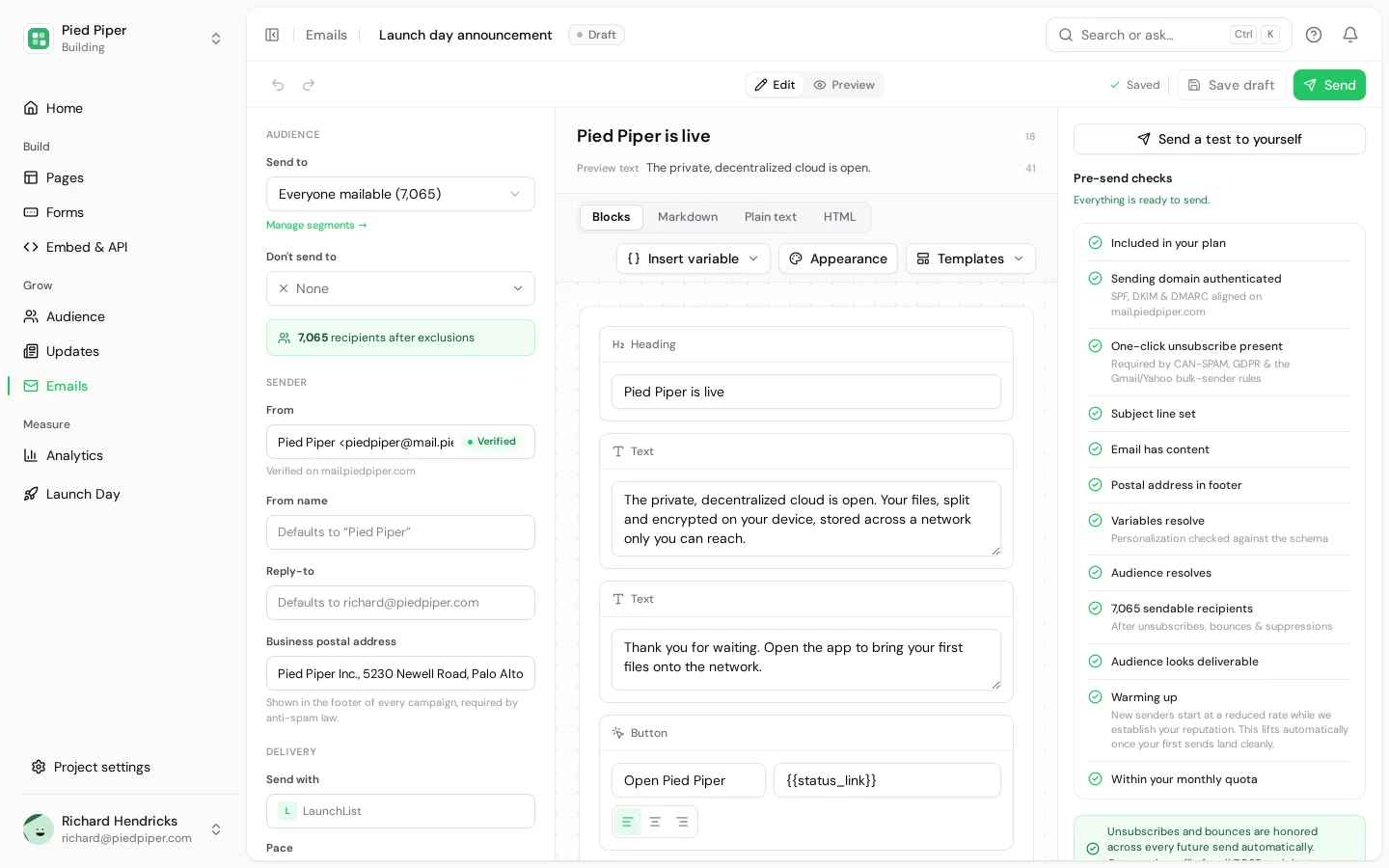Select the Markdown tab
This screenshot has height=868, width=1389.
pyautogui.click(x=688, y=217)
